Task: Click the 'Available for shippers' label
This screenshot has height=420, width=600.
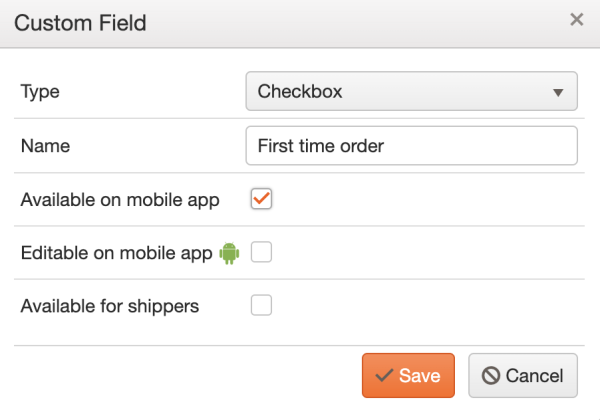Action: pos(110,306)
